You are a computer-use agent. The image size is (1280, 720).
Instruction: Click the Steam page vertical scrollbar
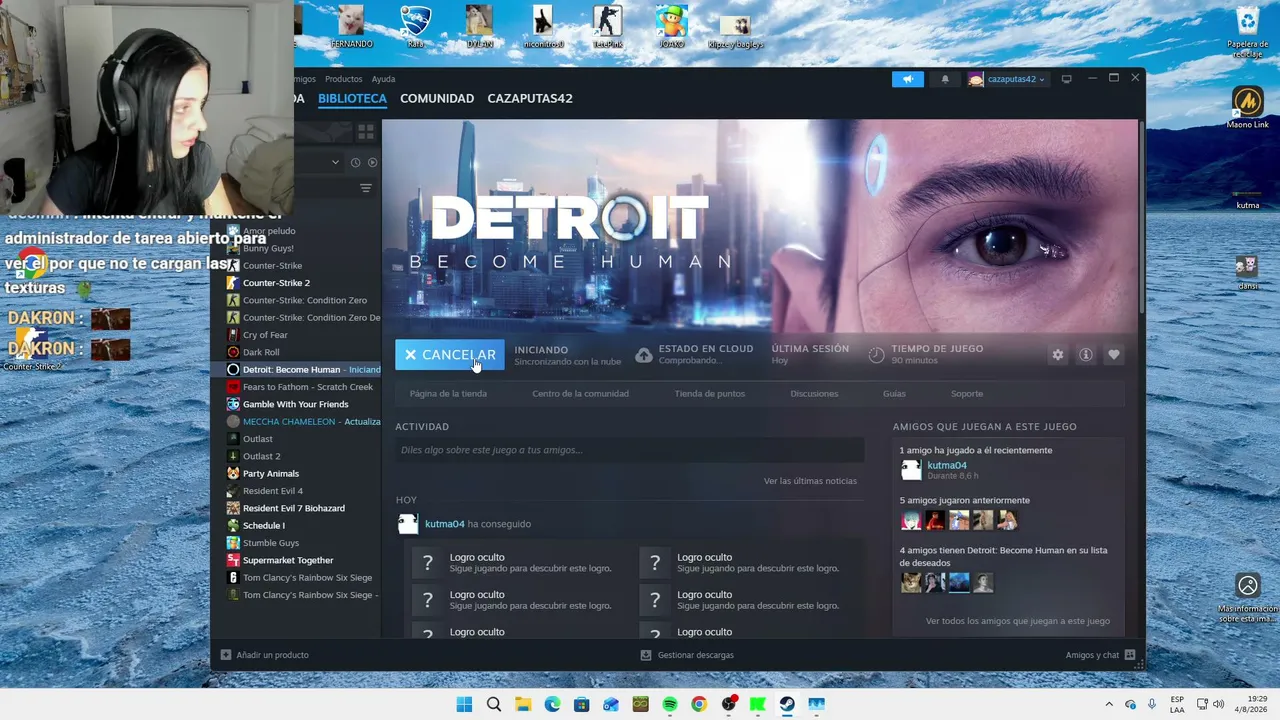(1141, 215)
